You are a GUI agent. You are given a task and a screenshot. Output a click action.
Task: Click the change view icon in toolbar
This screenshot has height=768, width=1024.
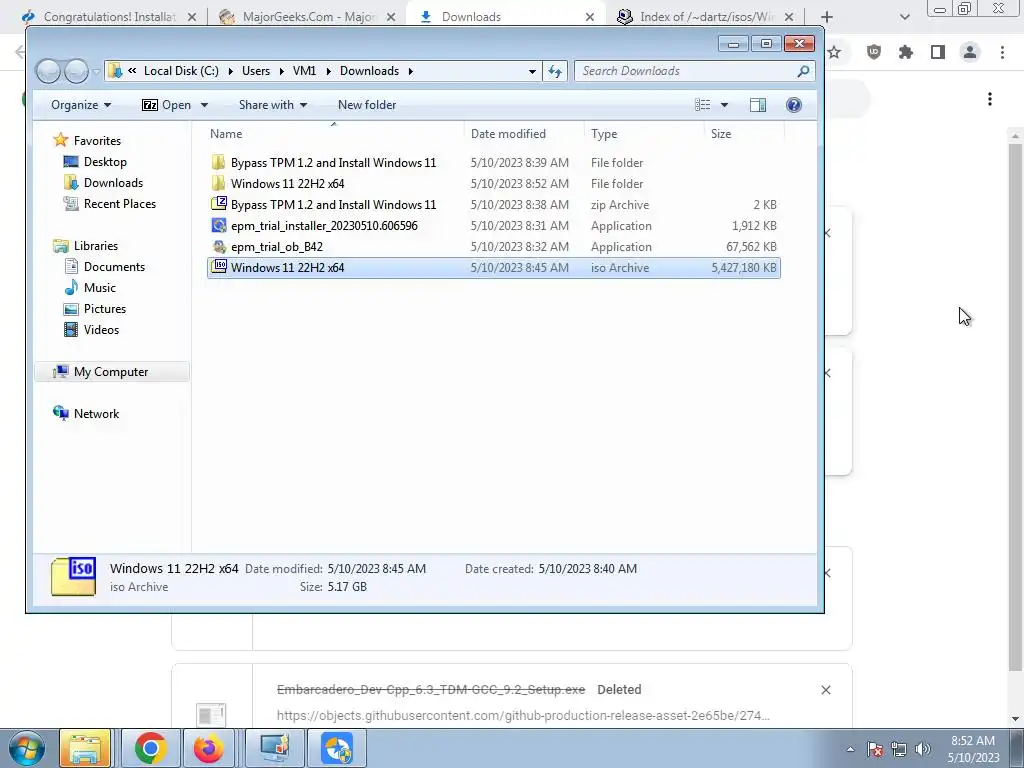pyautogui.click(x=703, y=105)
